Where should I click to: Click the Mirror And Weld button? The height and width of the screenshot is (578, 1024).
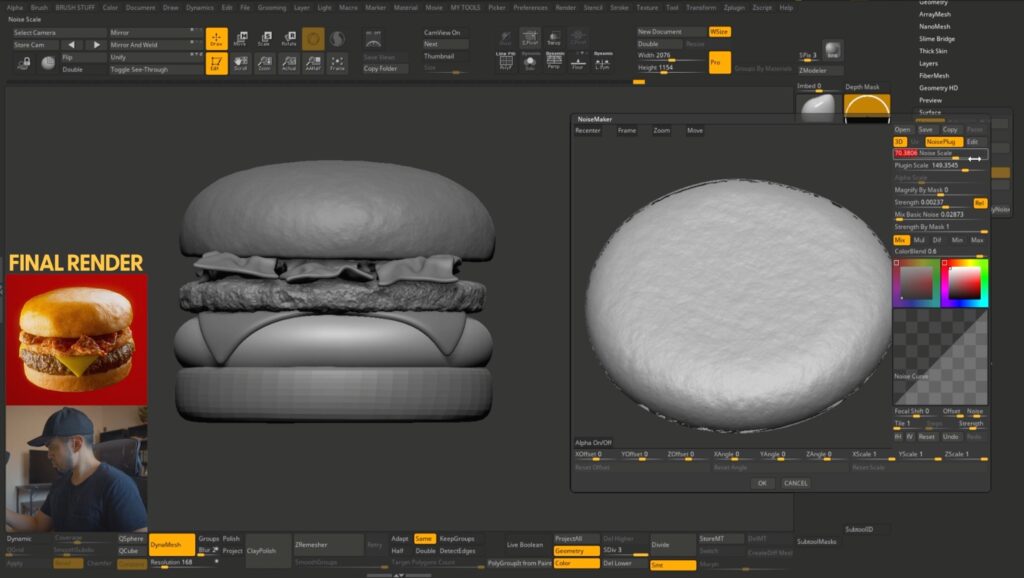(x=155, y=45)
